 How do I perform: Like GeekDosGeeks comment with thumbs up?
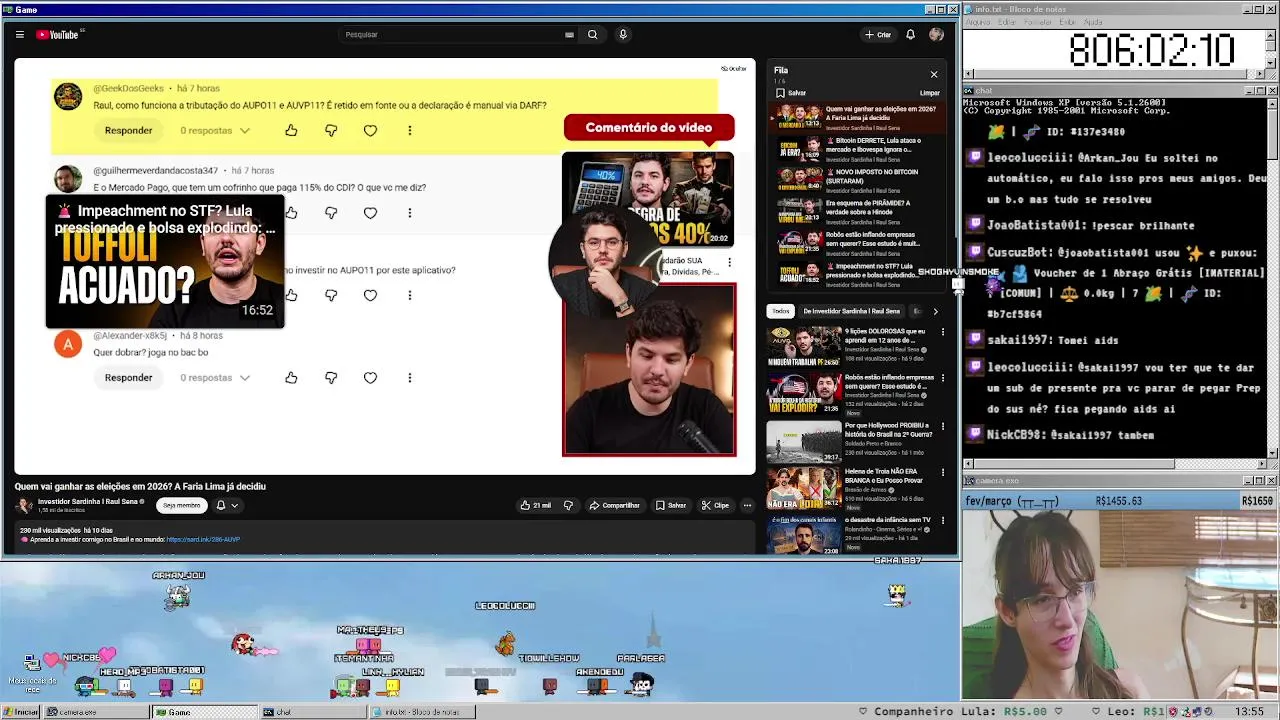291,130
